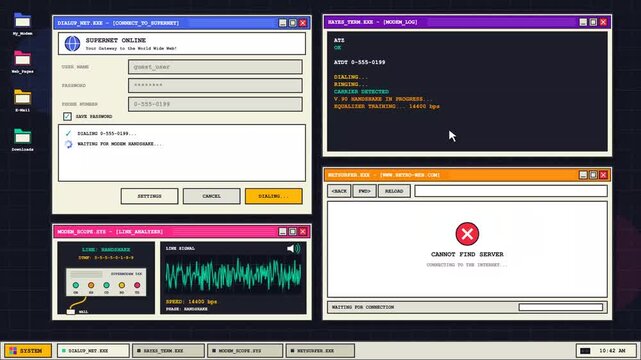The width and height of the screenshot is (641, 360).
Task: Click the orange Dialing... button
Action: point(273,196)
